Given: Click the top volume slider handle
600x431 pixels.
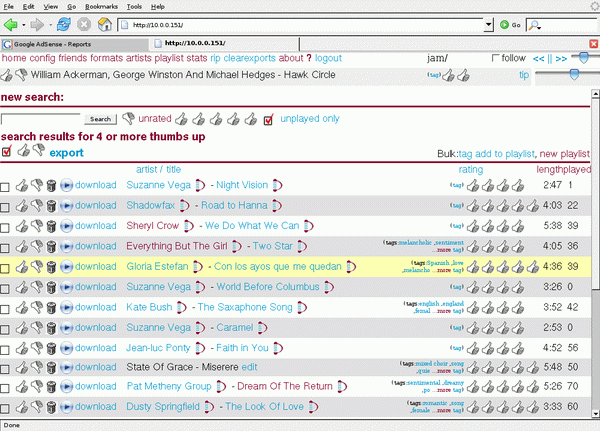Looking at the screenshot, I should [x=584, y=57].
